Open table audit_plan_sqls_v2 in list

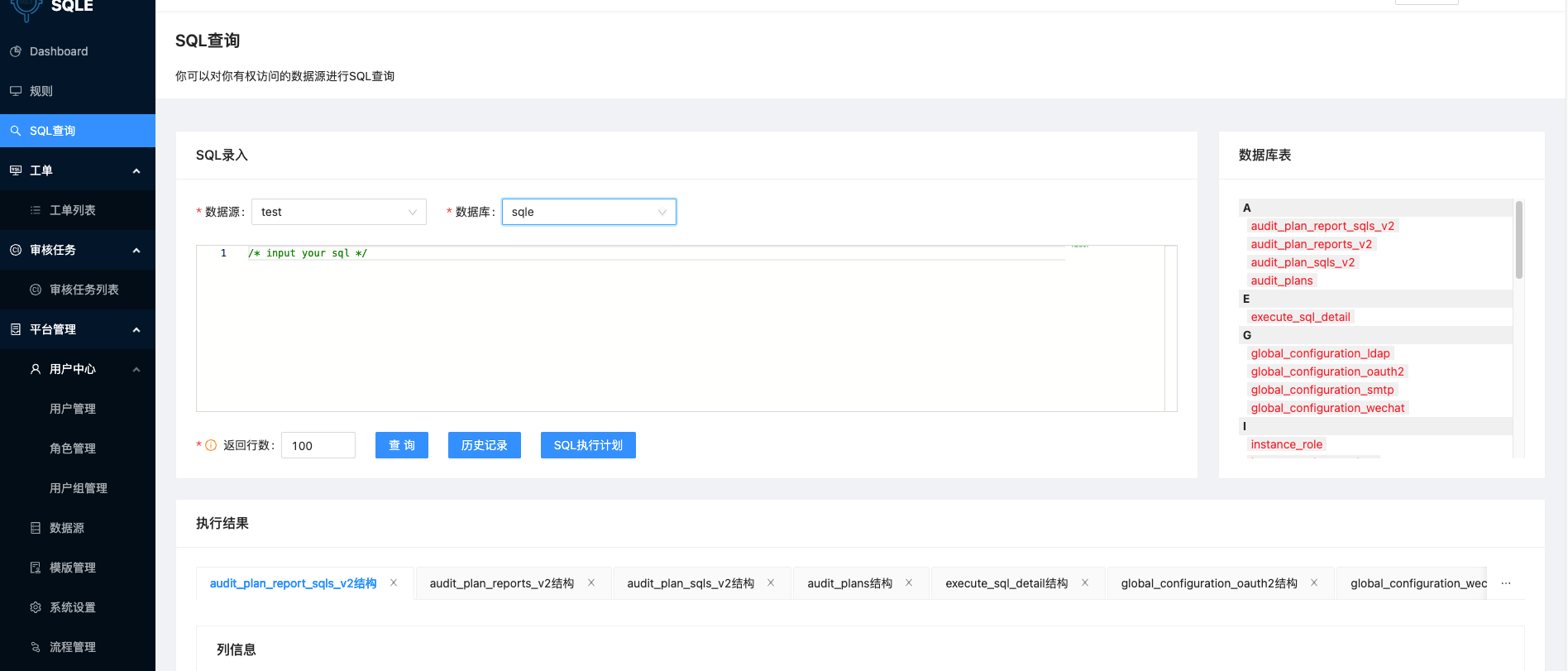click(x=1303, y=262)
